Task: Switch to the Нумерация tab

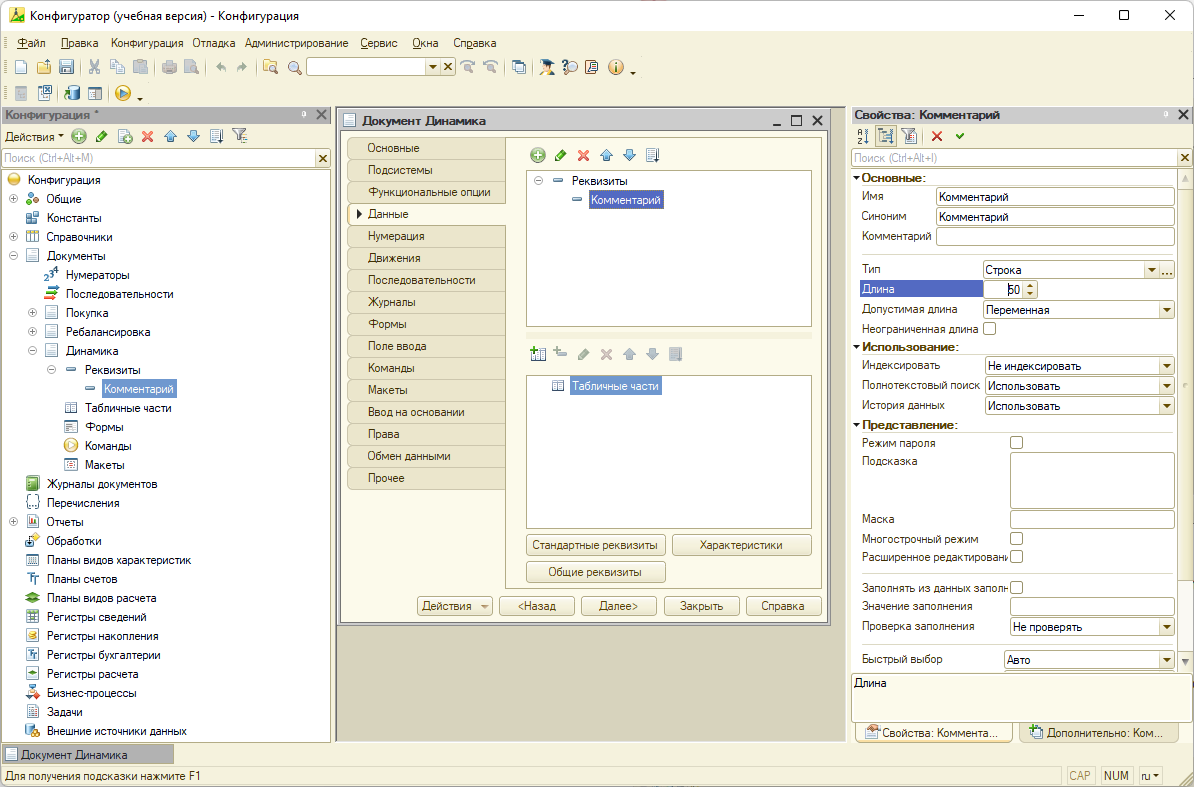Action: [426, 236]
